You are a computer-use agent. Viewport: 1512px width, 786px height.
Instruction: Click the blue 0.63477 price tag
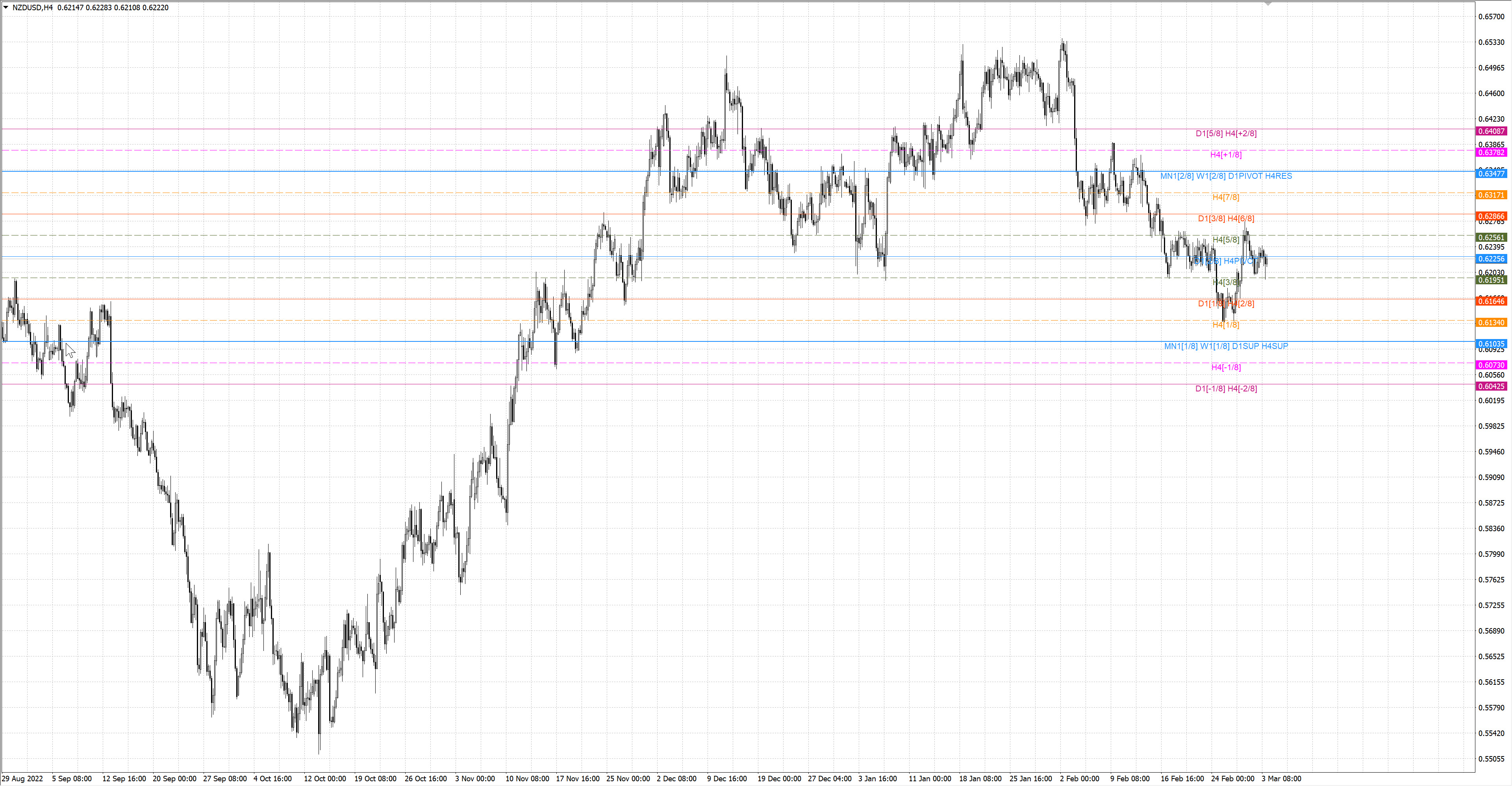point(1491,174)
